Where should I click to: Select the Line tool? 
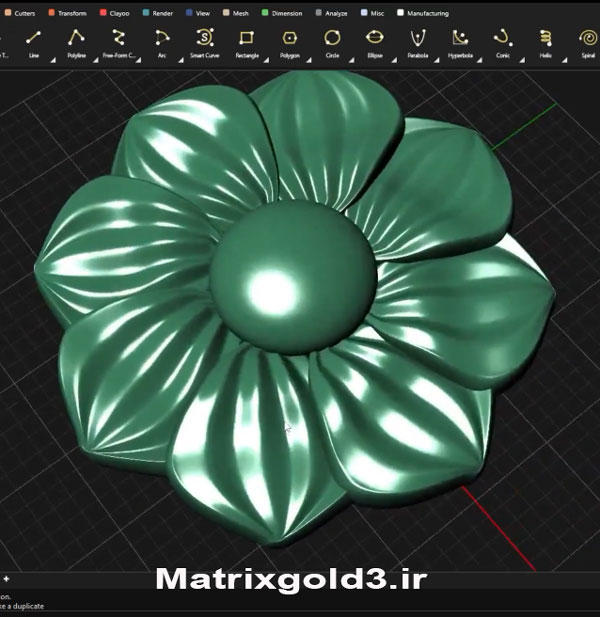pyautogui.click(x=33, y=42)
